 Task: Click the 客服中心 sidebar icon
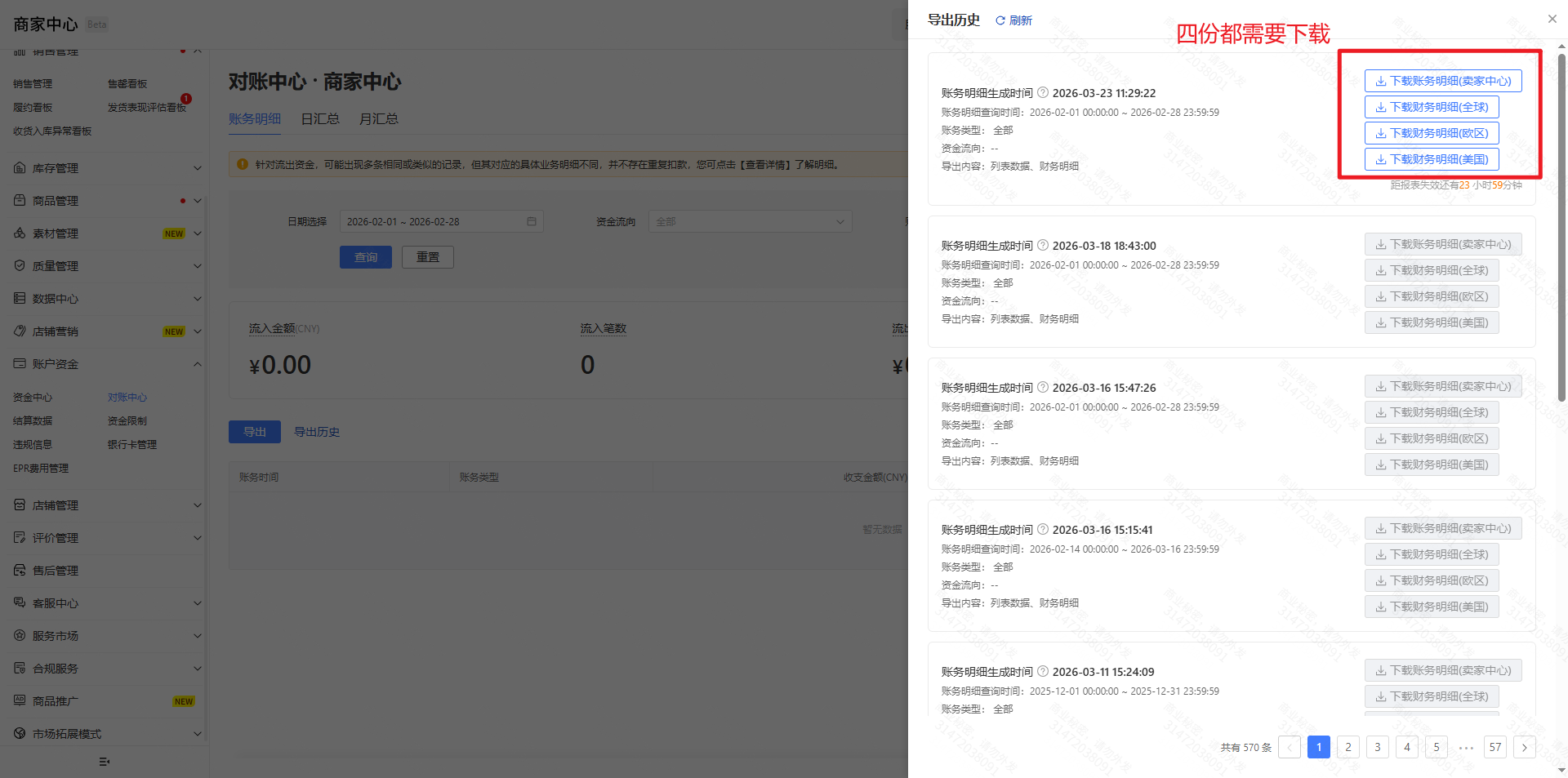(20, 603)
